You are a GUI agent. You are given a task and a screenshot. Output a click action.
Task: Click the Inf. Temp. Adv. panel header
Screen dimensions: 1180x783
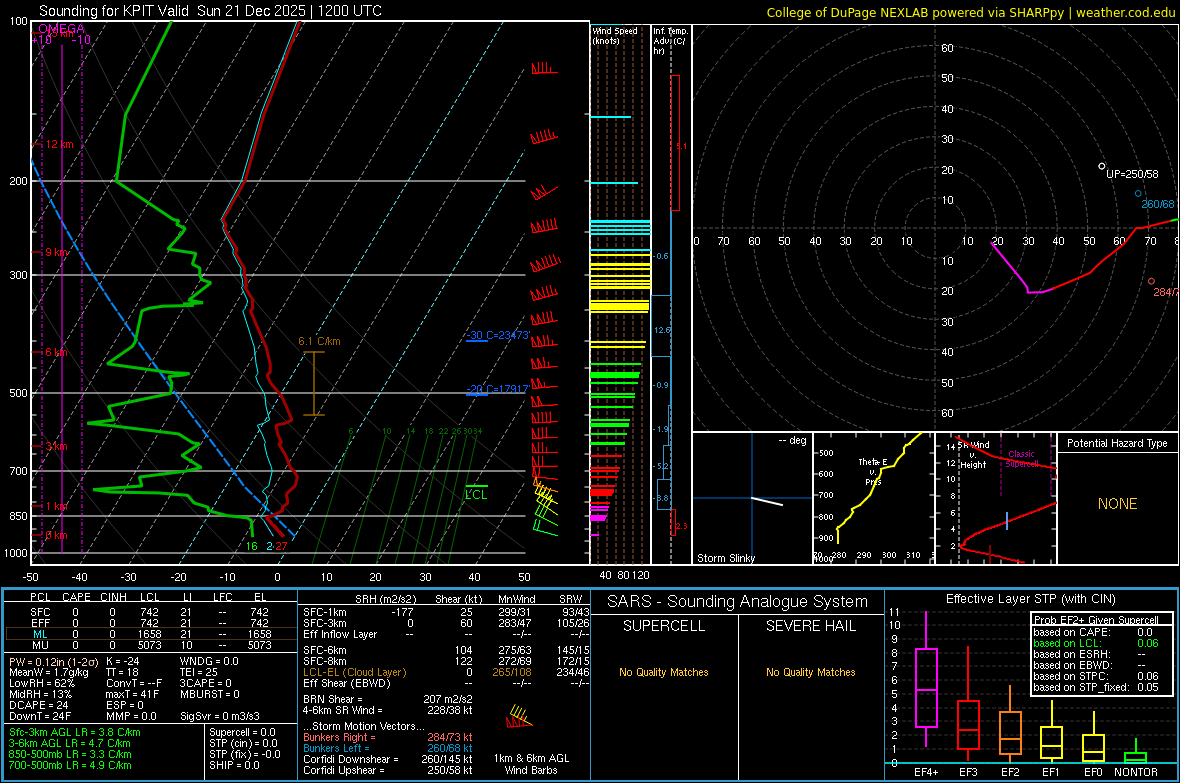(x=670, y=41)
